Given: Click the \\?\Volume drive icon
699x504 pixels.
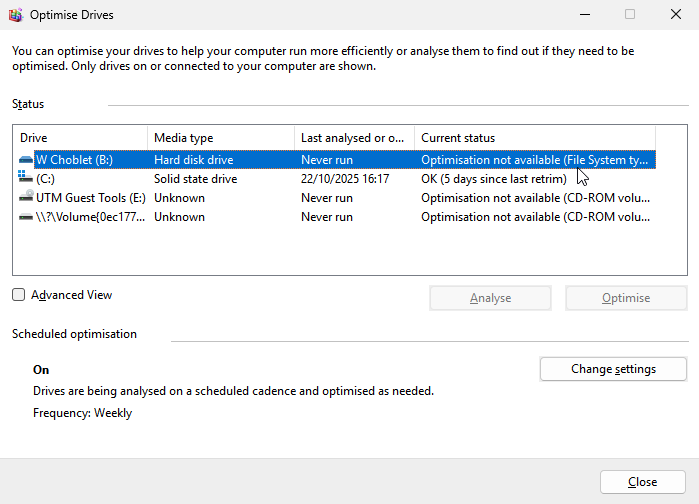Looking at the screenshot, I should point(26,217).
